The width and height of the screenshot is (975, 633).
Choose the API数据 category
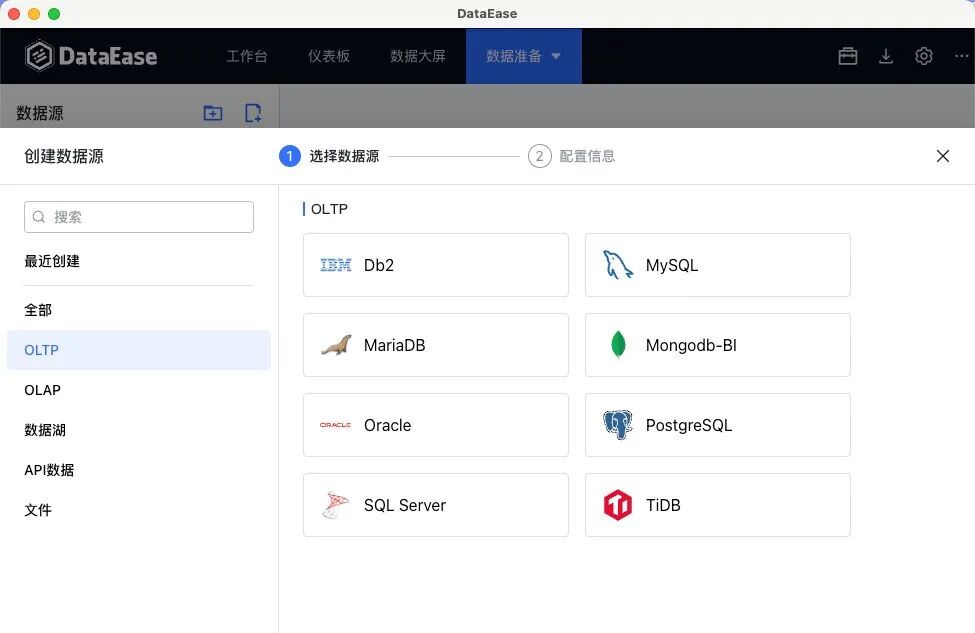coord(49,470)
